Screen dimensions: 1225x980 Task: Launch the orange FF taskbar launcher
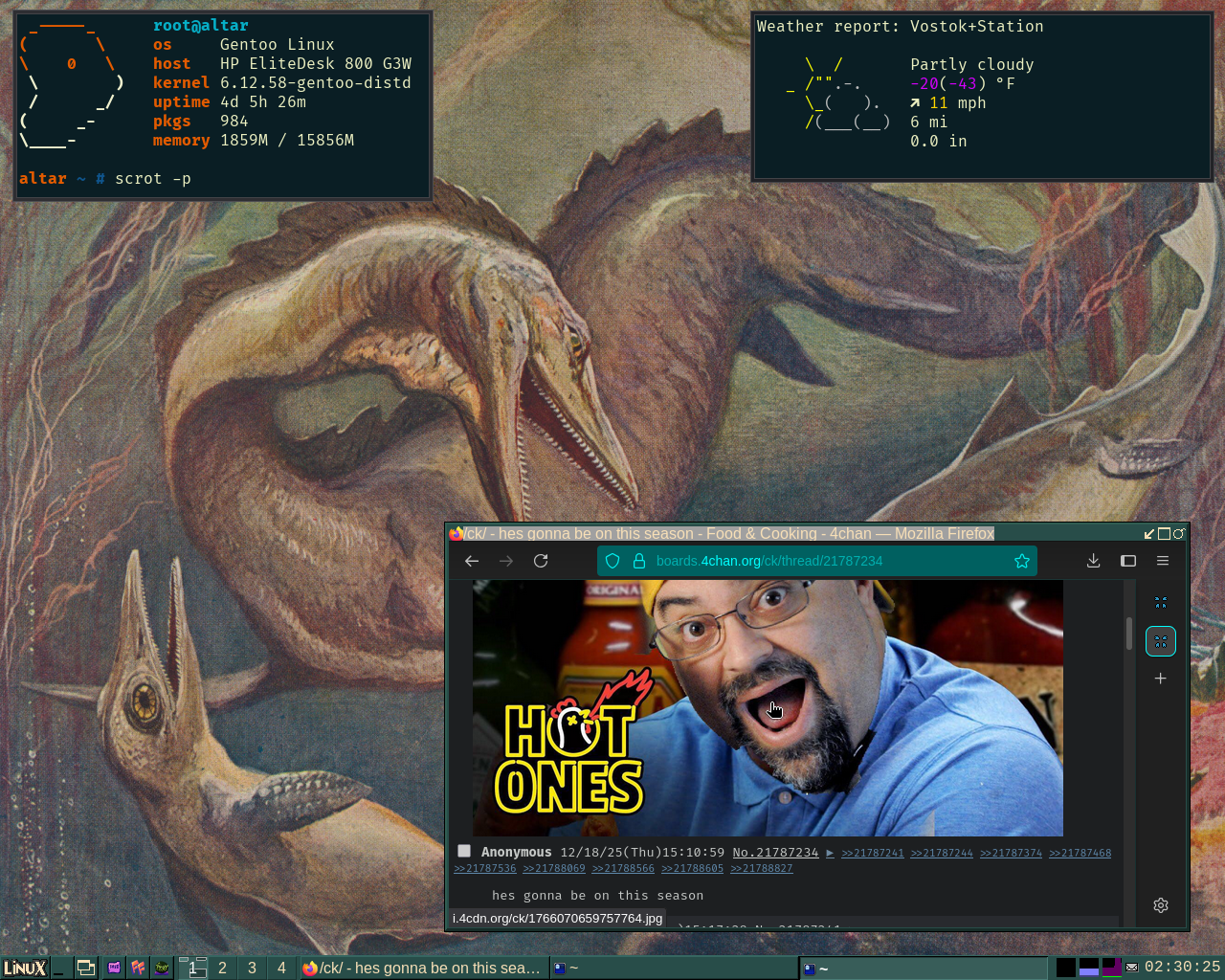click(x=139, y=968)
